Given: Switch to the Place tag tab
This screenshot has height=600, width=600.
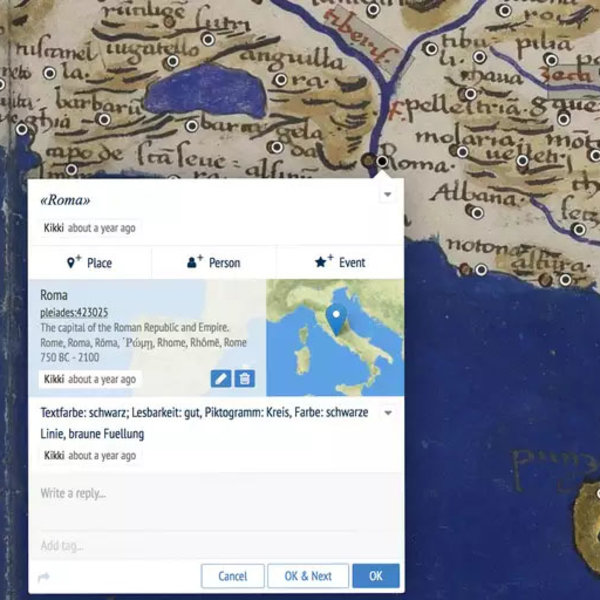Looking at the screenshot, I should tap(90, 263).
